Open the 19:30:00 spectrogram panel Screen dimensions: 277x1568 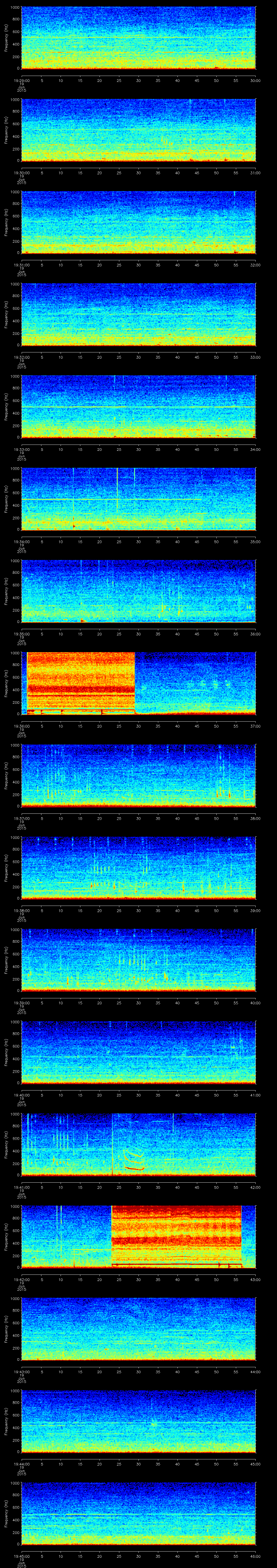[138, 130]
